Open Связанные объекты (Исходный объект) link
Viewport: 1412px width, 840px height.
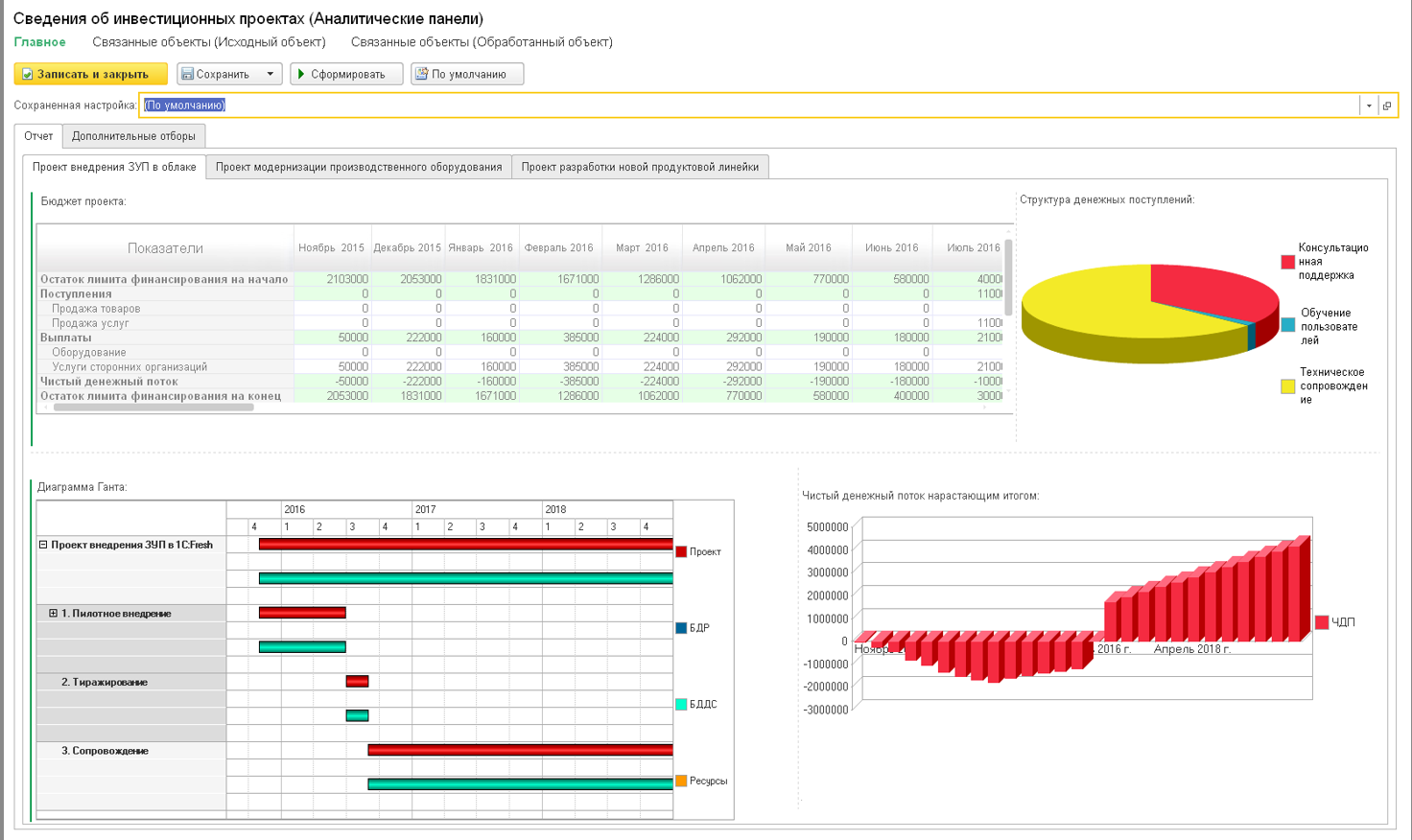tap(208, 42)
